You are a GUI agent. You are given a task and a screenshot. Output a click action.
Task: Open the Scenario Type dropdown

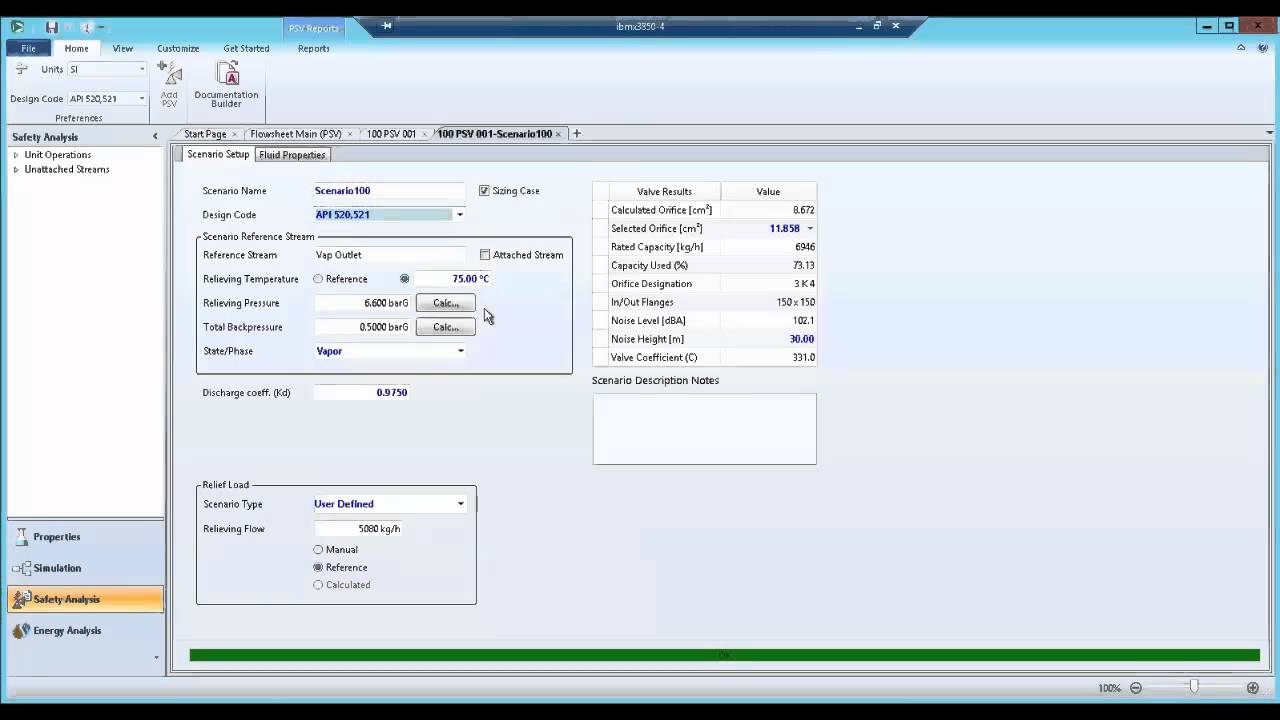click(x=461, y=504)
